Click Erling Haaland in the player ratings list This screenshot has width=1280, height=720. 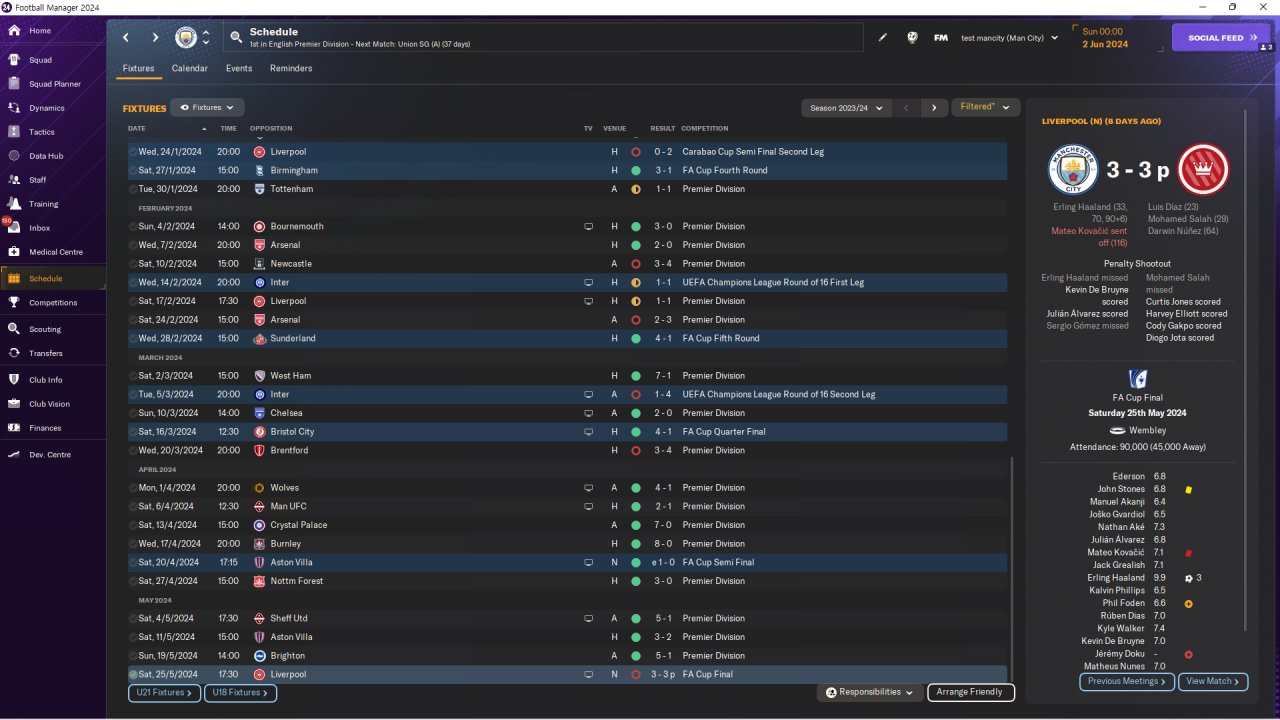(x=1116, y=578)
